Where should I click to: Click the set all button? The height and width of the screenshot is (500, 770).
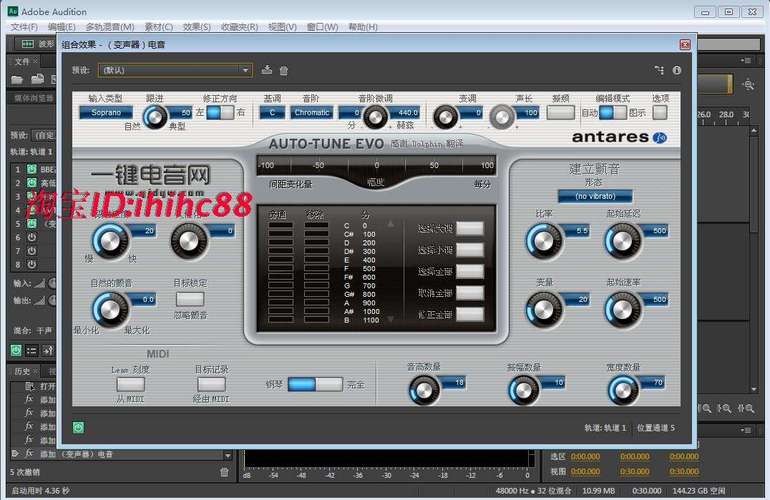[x=470, y=272]
